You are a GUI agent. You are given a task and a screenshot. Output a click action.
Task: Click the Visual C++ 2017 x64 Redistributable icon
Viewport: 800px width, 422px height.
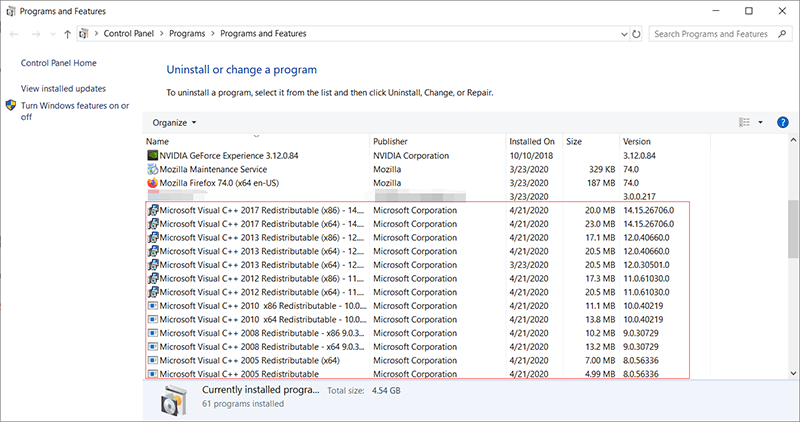(153, 224)
